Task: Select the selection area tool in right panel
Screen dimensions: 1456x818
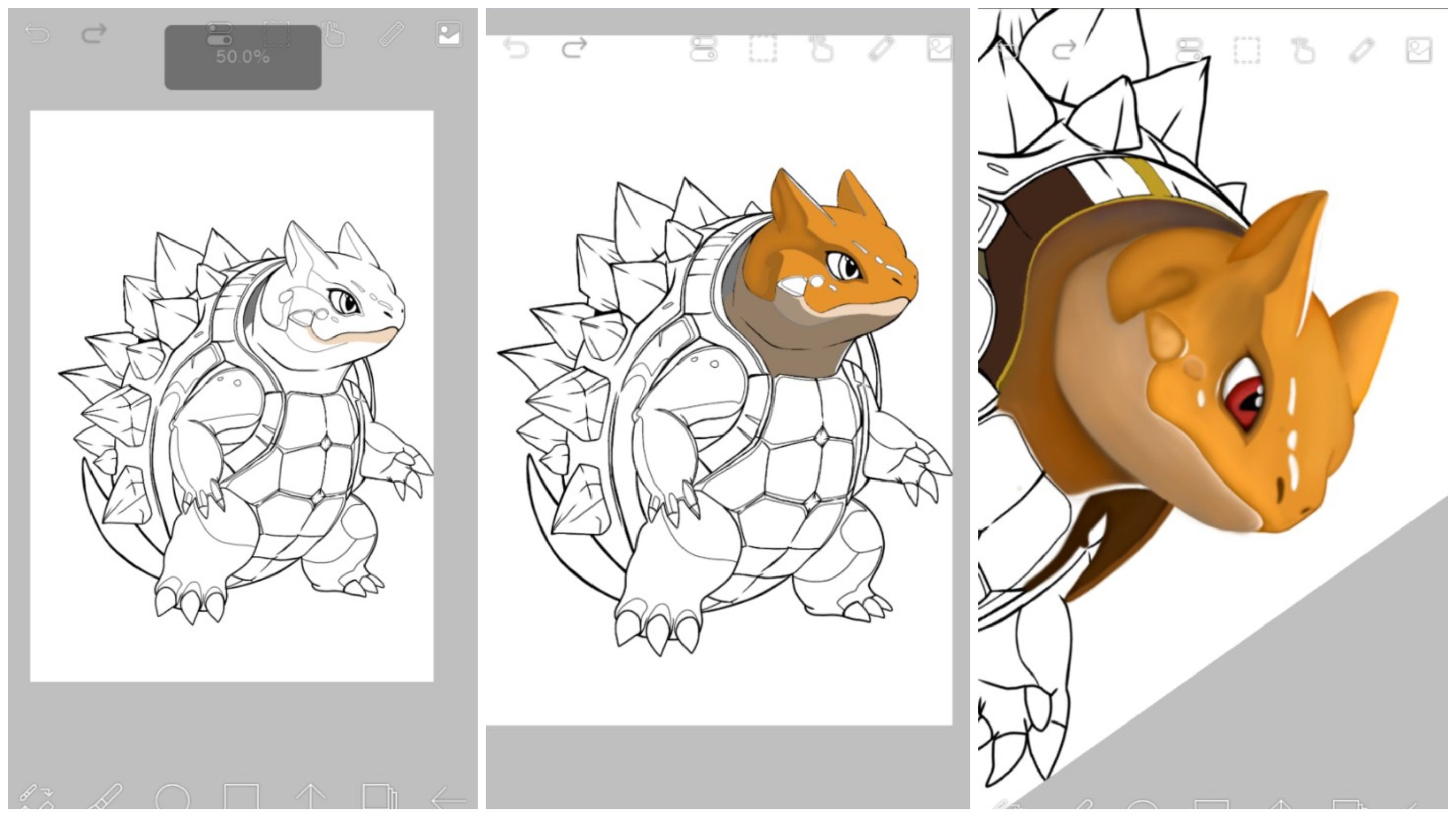Action: [1247, 51]
